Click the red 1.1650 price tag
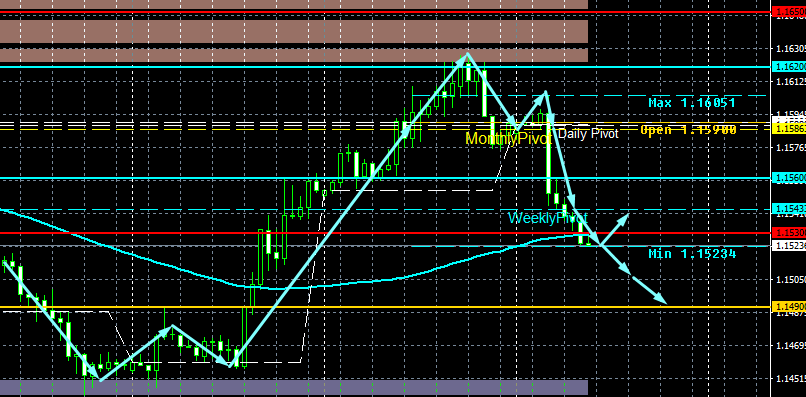806x397 pixels. tap(789, 11)
